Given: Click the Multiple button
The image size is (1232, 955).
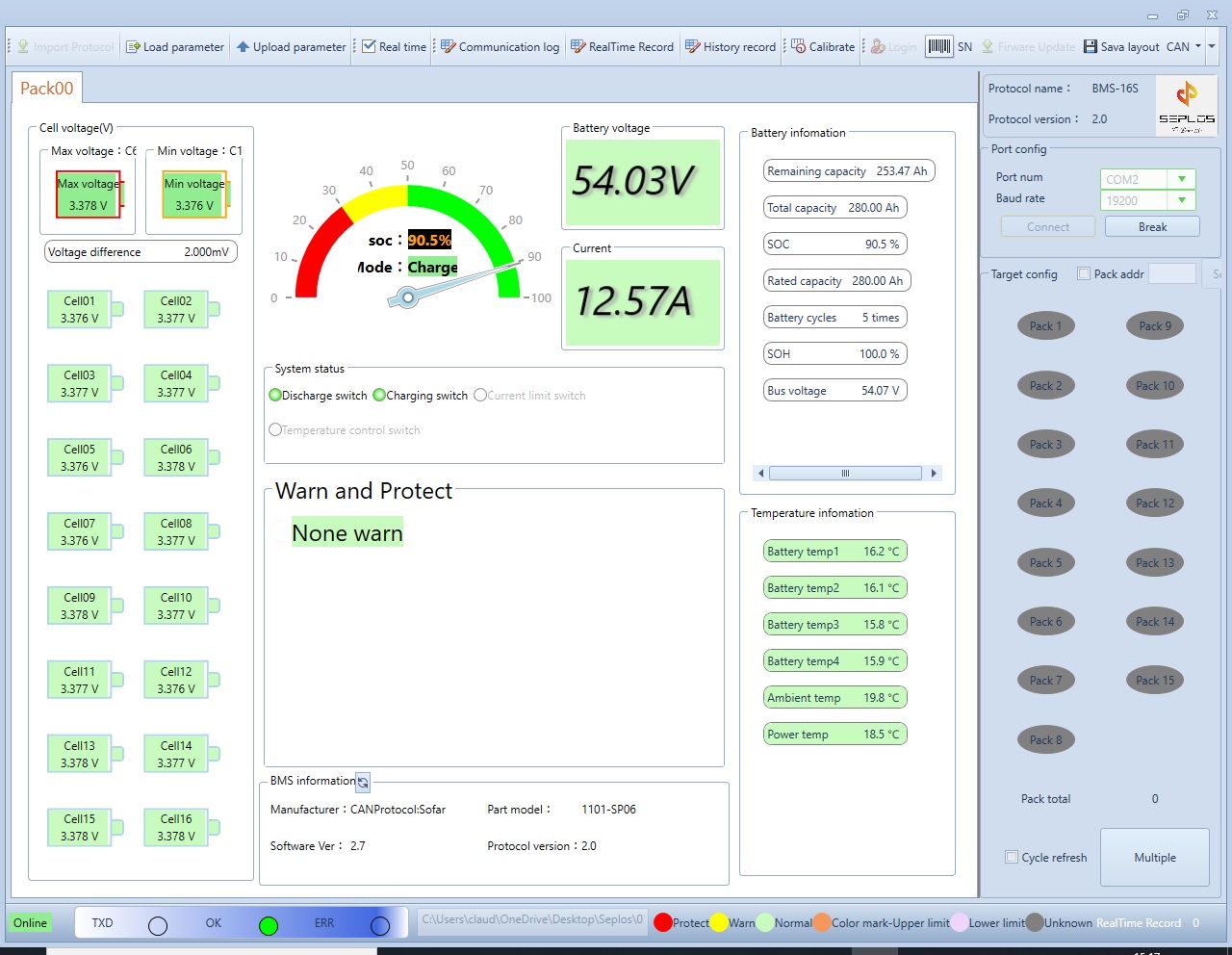Looking at the screenshot, I should click(x=1154, y=857).
